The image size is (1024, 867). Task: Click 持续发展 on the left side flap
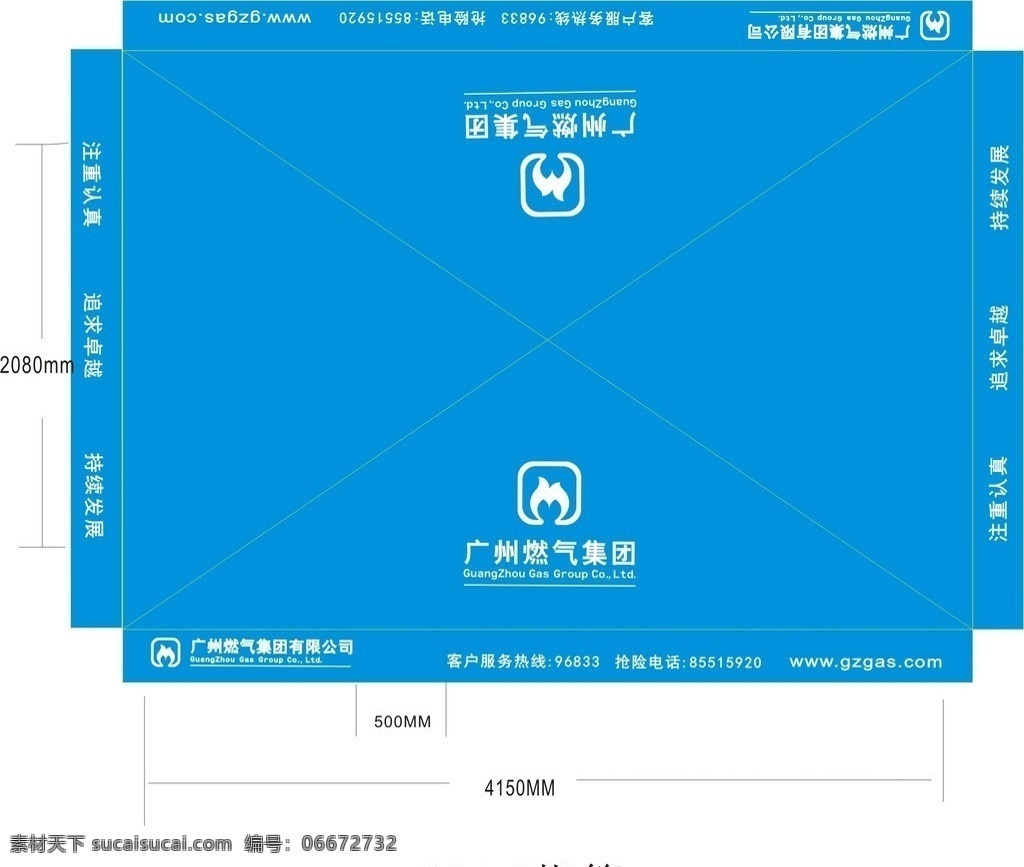coord(94,495)
